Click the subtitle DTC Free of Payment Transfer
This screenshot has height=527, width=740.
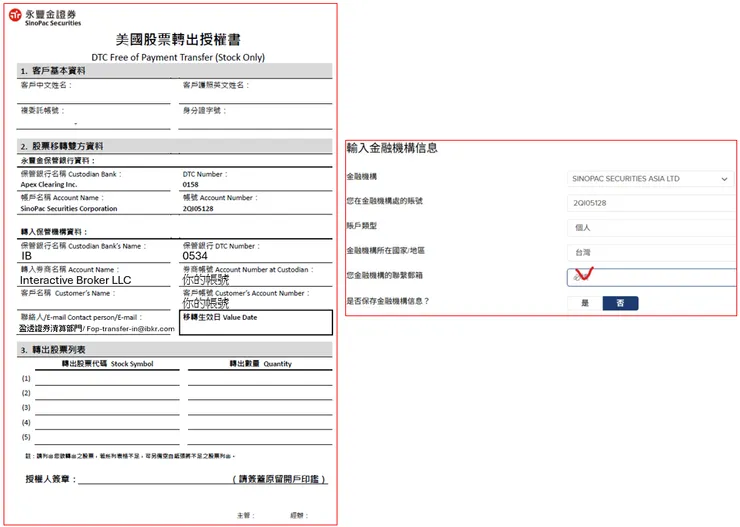[x=178, y=58]
